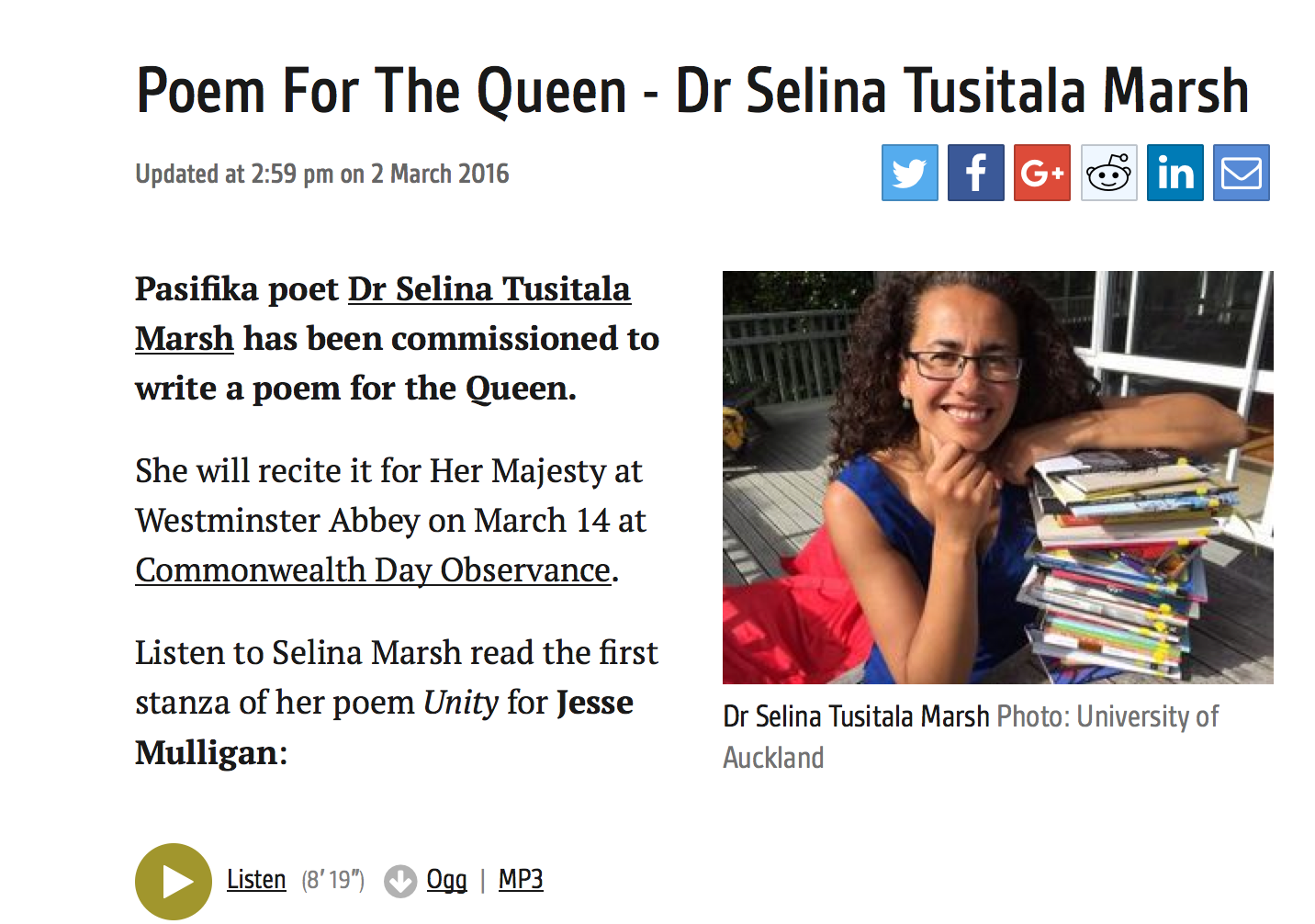View the photo of Dr Selina Tusitala Marsh
Screen dimensions: 1315x924
click(x=998, y=477)
